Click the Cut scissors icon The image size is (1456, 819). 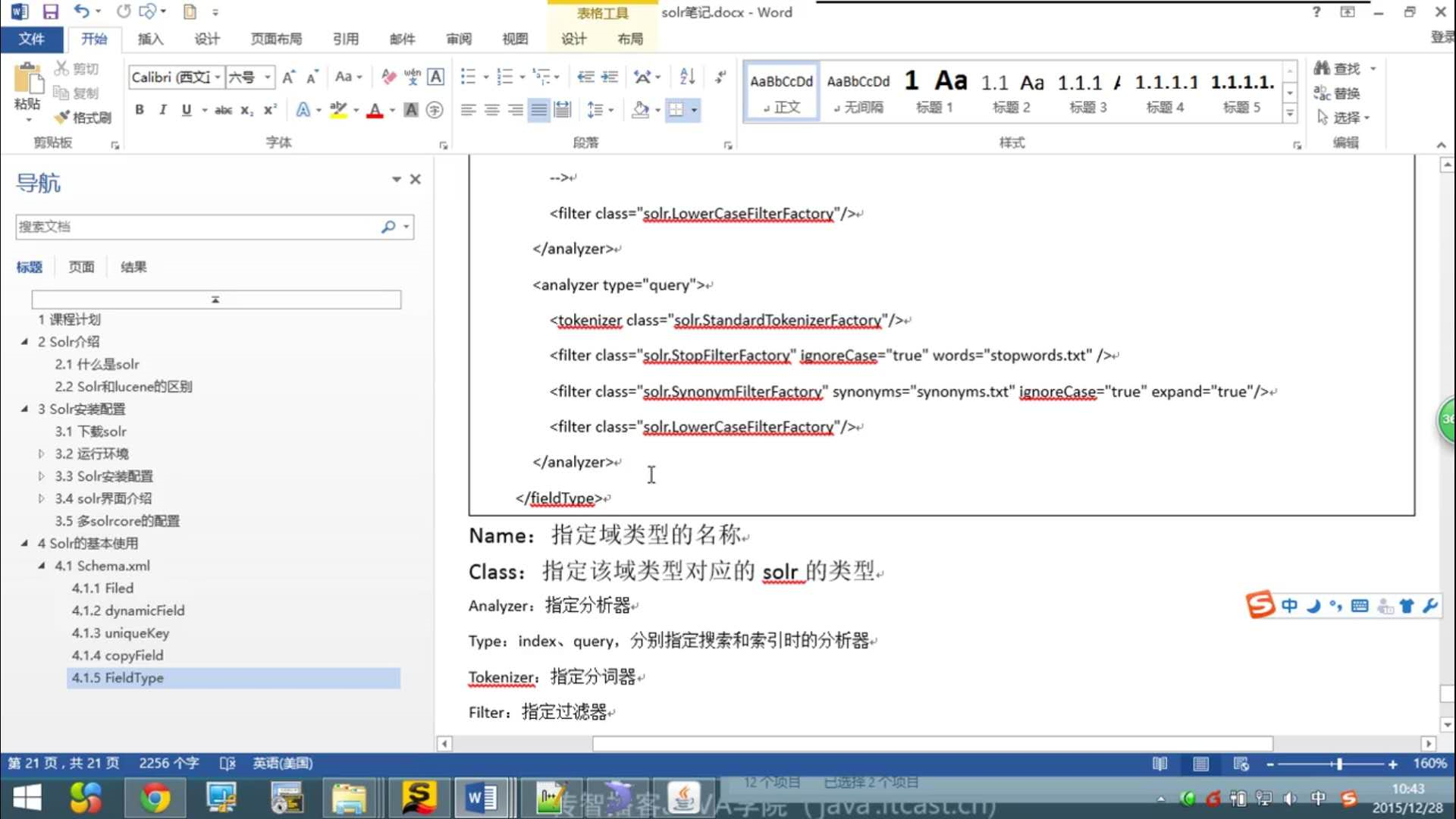[x=62, y=69]
